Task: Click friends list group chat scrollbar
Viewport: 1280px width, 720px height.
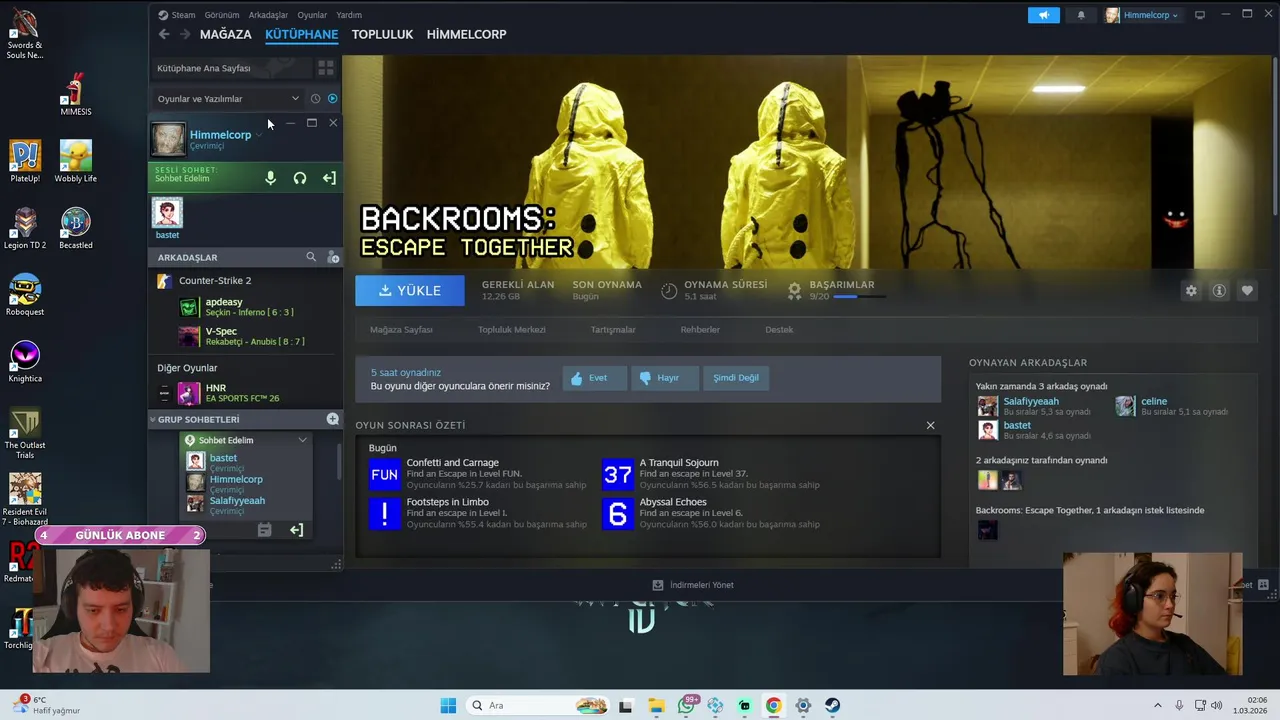Action: [x=340, y=460]
